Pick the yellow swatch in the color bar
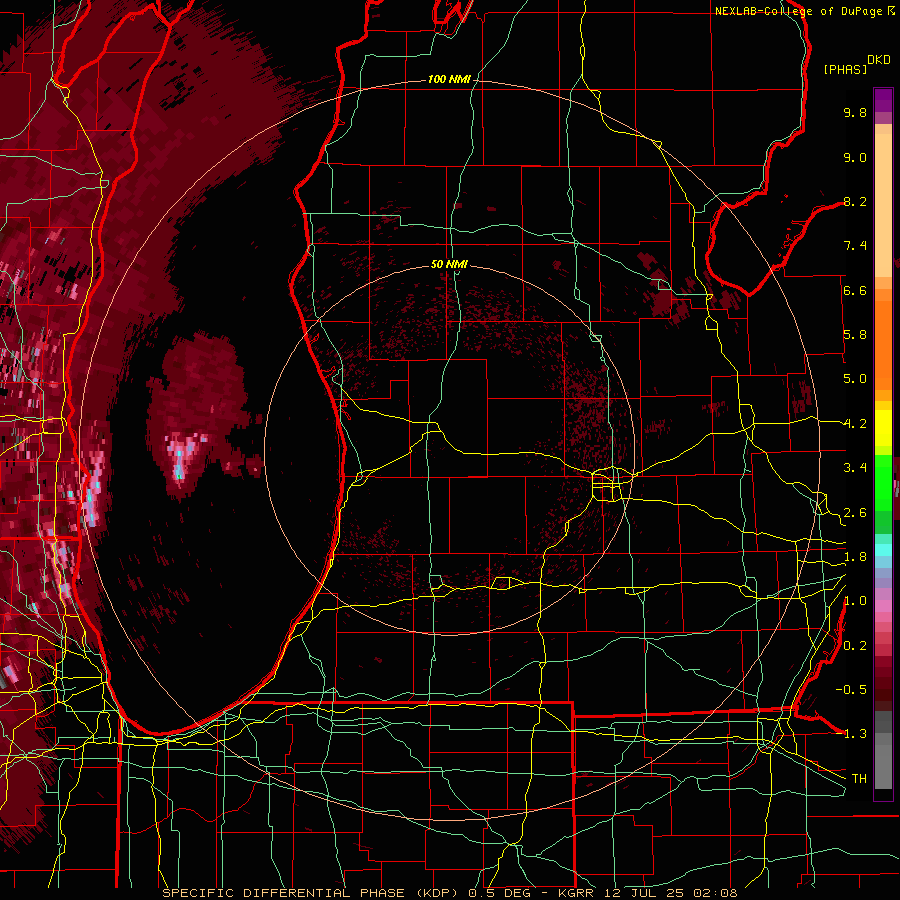This screenshot has width=900, height=900. [x=883, y=428]
